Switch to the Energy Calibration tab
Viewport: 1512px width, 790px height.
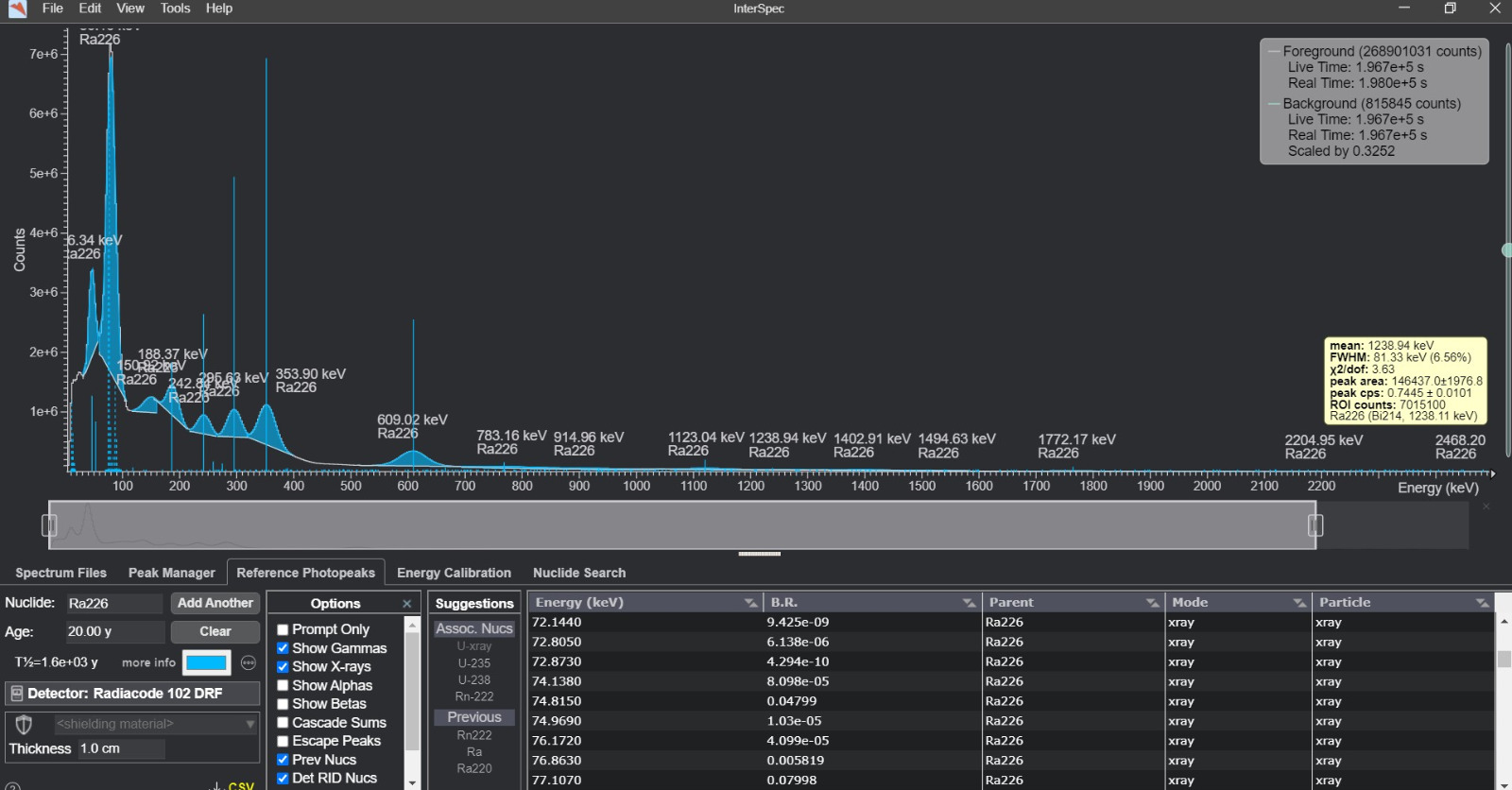pyautogui.click(x=454, y=573)
